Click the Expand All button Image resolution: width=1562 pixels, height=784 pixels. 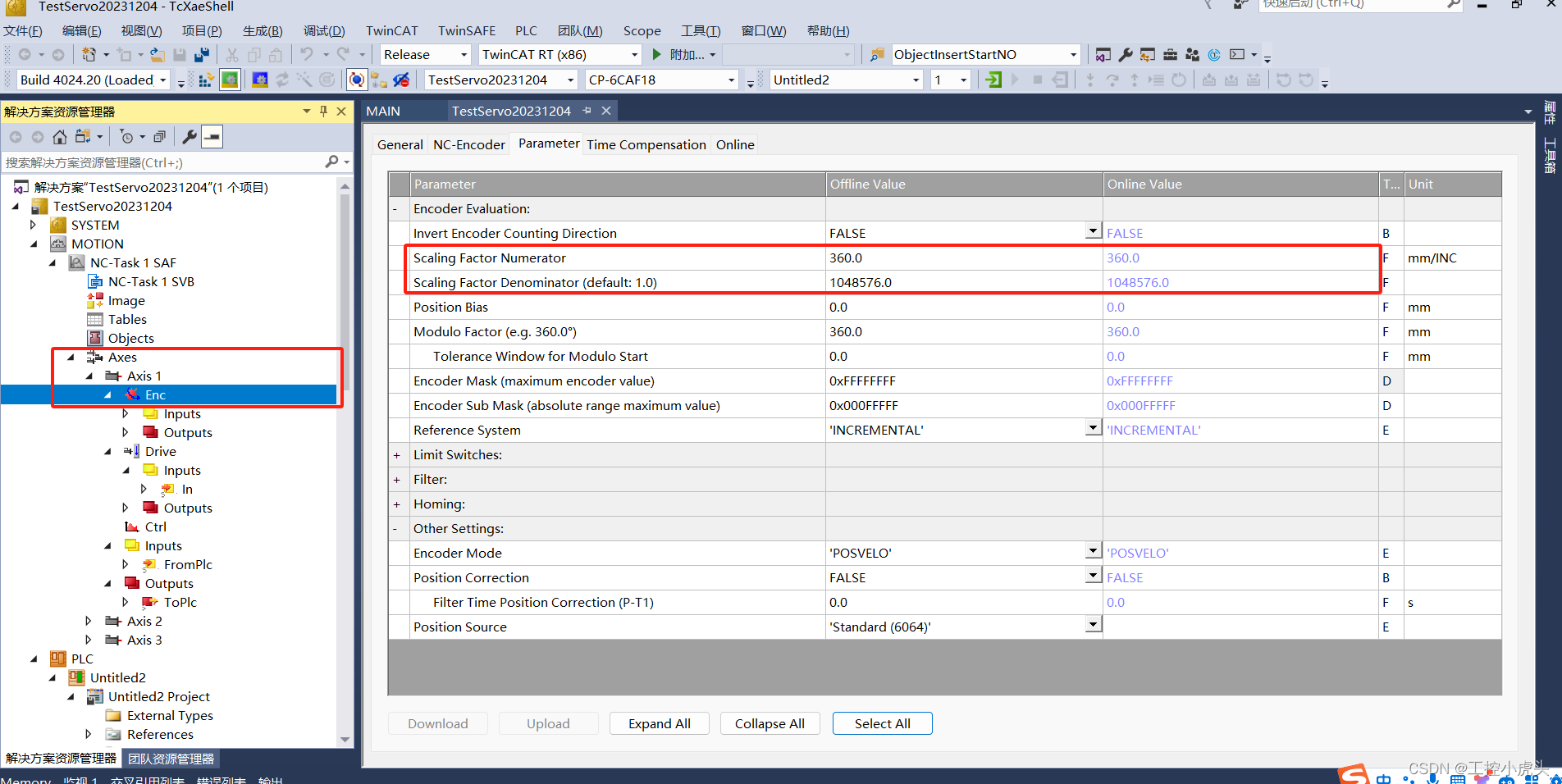pos(660,723)
